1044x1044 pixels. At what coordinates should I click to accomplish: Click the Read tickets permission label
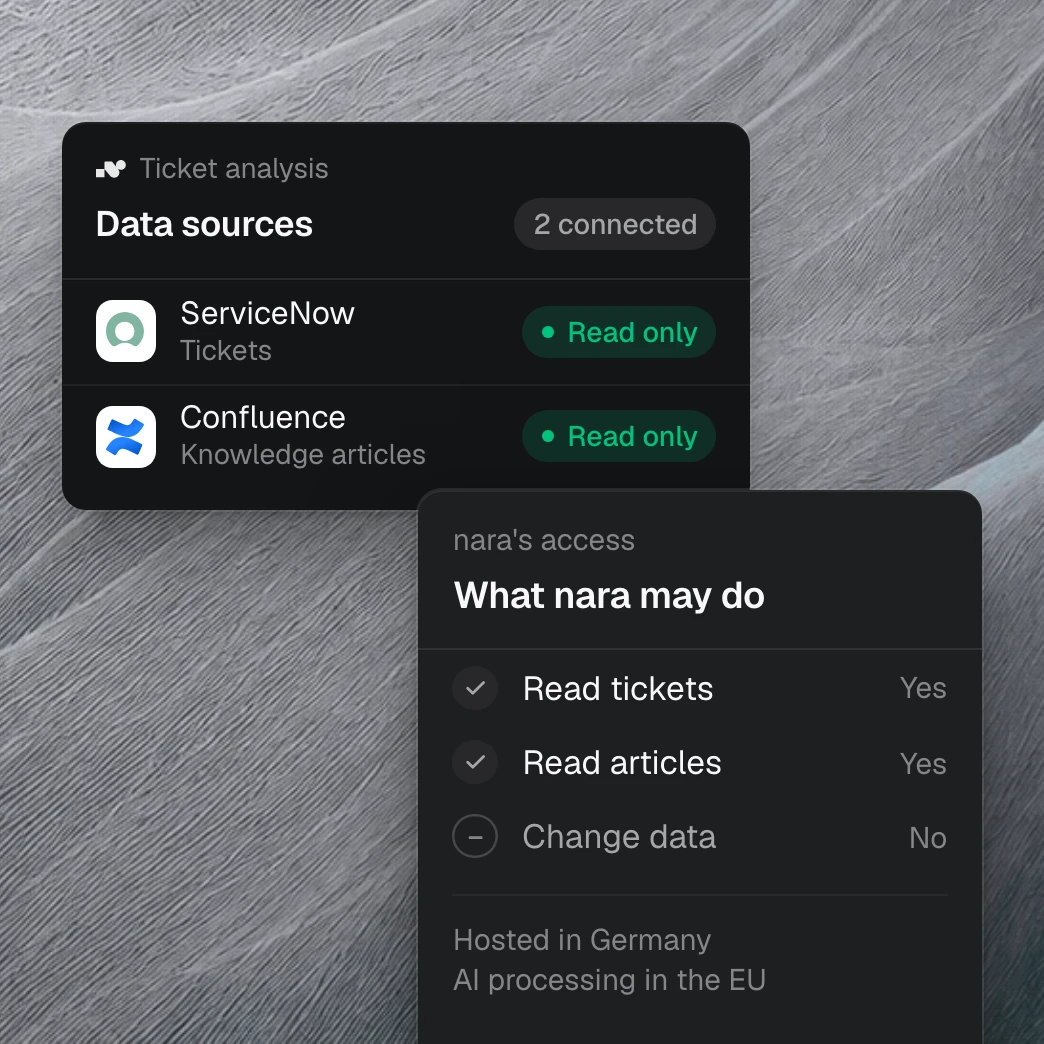pos(618,688)
